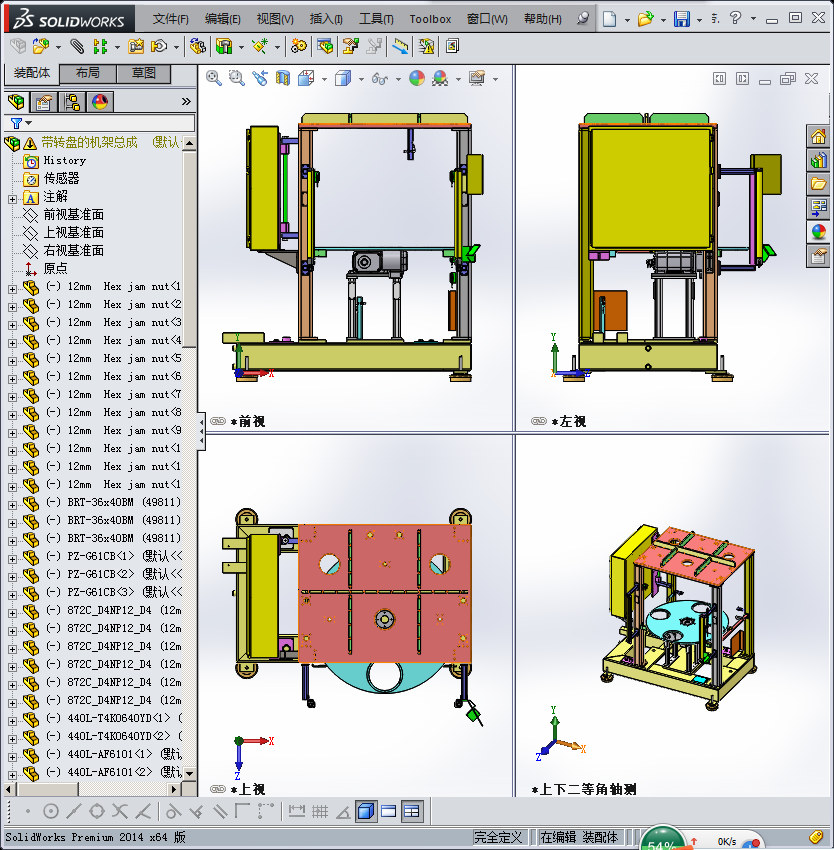Open the Custom Properties task pane icon
This screenshot has width=834, height=850.
tap(818, 255)
